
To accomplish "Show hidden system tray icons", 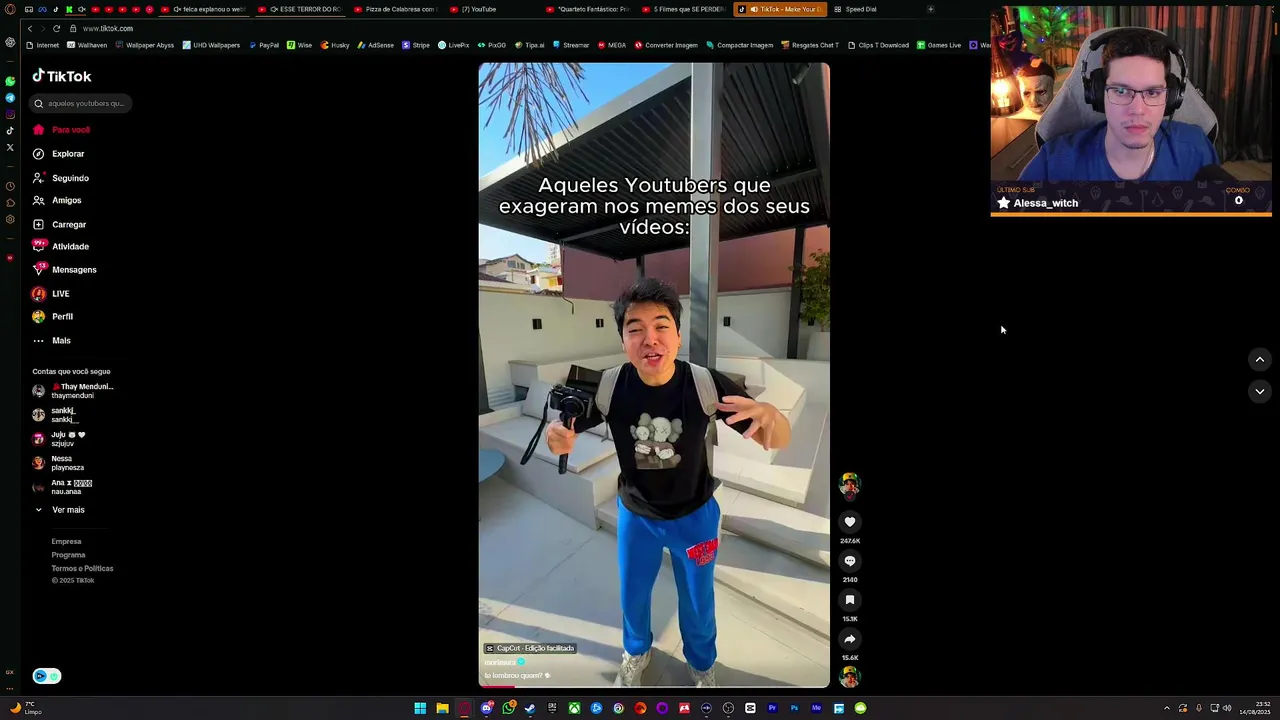I will (1166, 708).
